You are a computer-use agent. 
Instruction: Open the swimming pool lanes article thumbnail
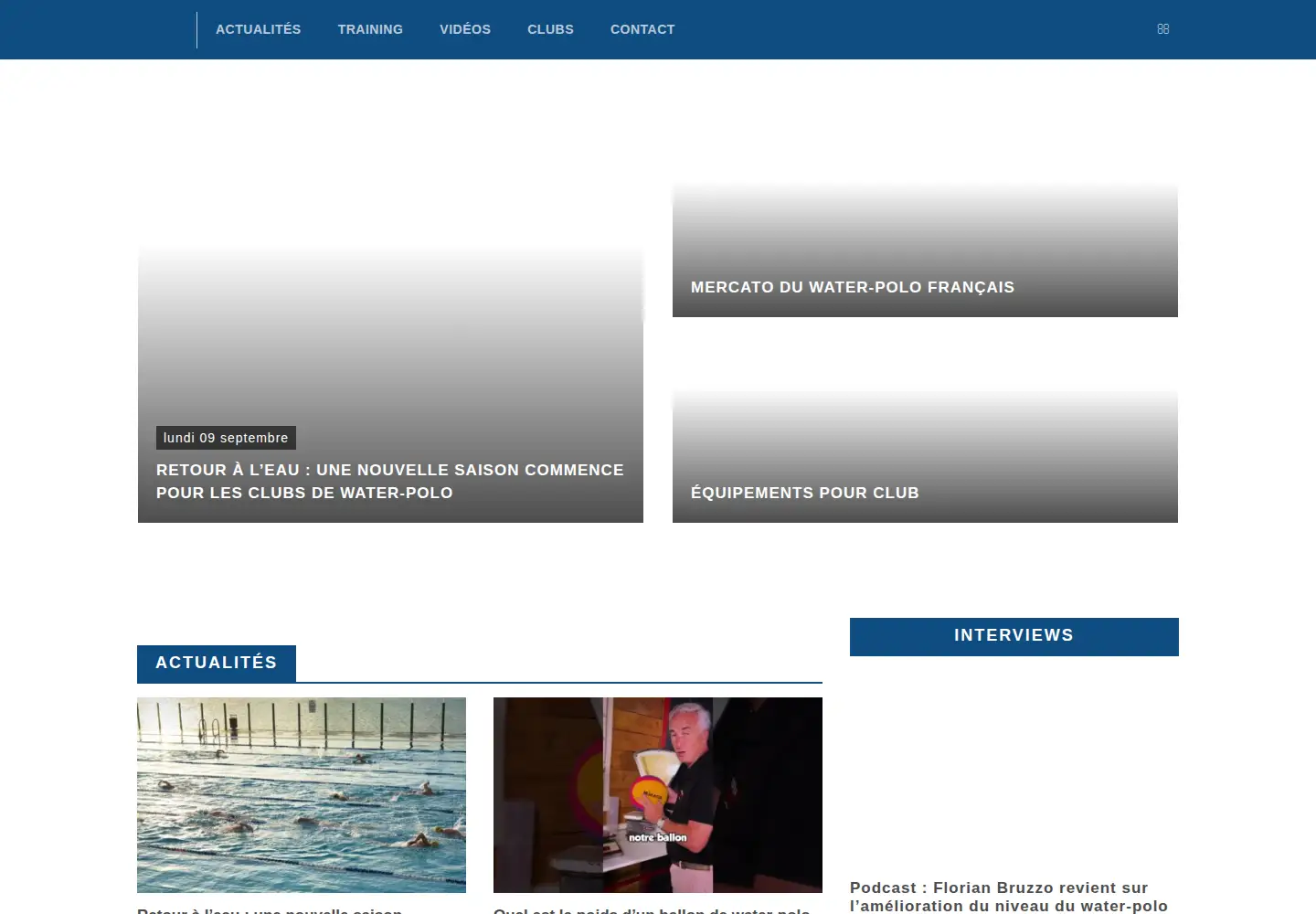click(302, 795)
